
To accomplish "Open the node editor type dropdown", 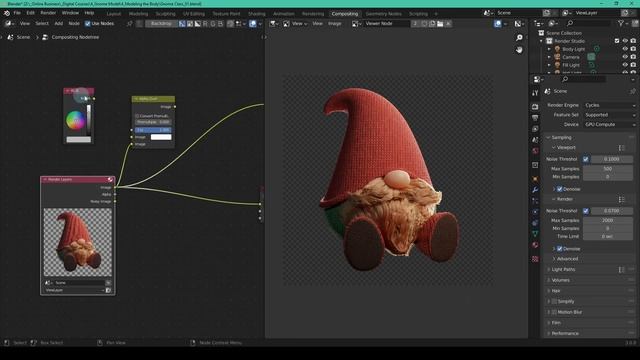I will [x=9, y=24].
